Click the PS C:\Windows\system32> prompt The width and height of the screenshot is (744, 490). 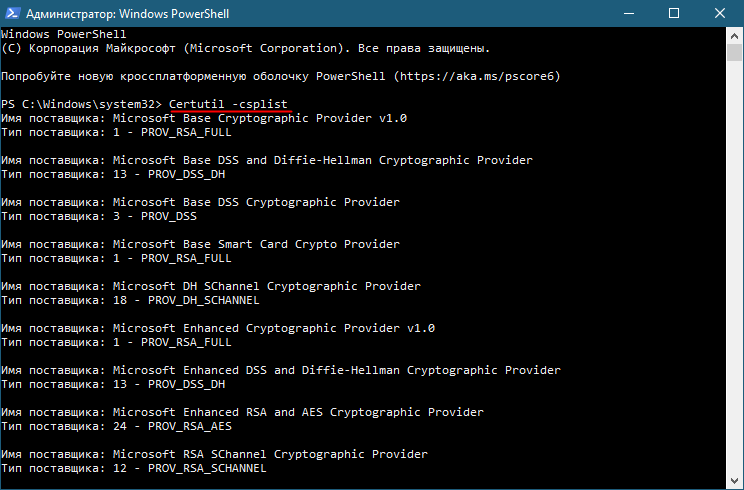coord(81,104)
